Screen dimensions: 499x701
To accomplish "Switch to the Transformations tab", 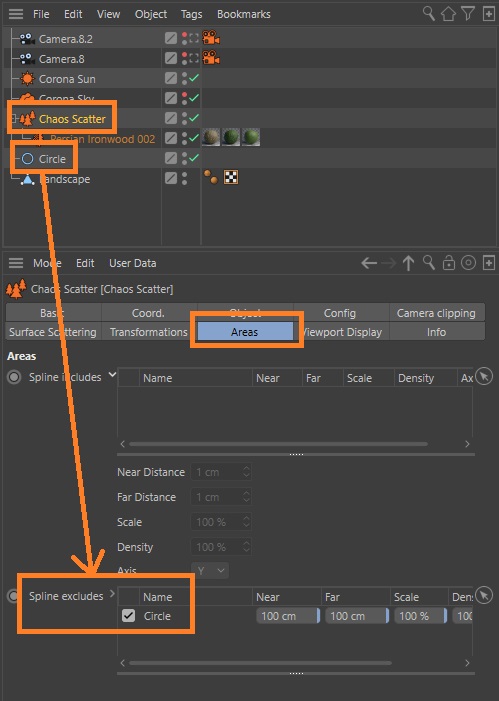I will pyautogui.click(x=149, y=332).
